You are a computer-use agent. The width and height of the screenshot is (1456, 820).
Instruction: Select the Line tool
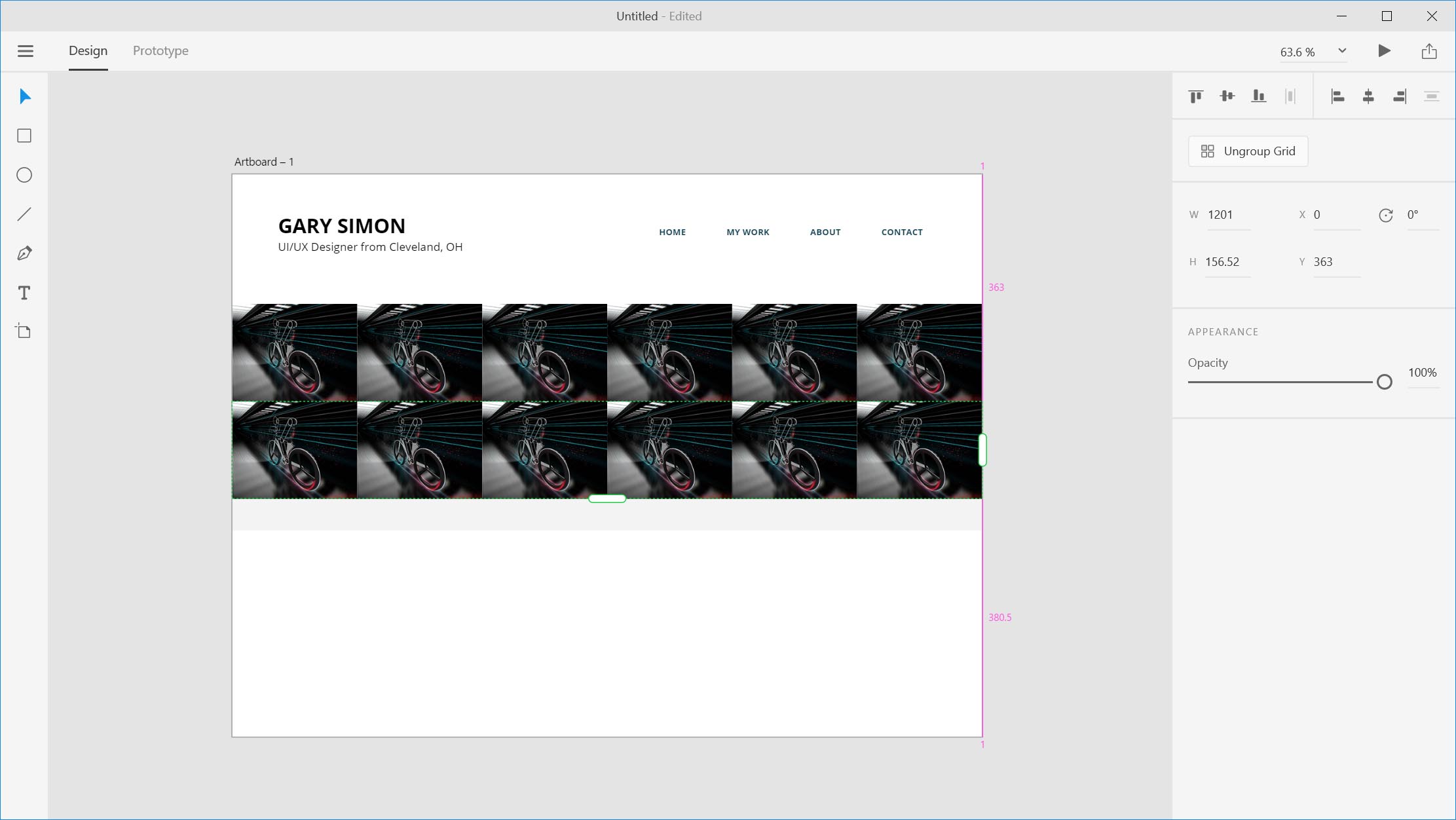(x=24, y=214)
